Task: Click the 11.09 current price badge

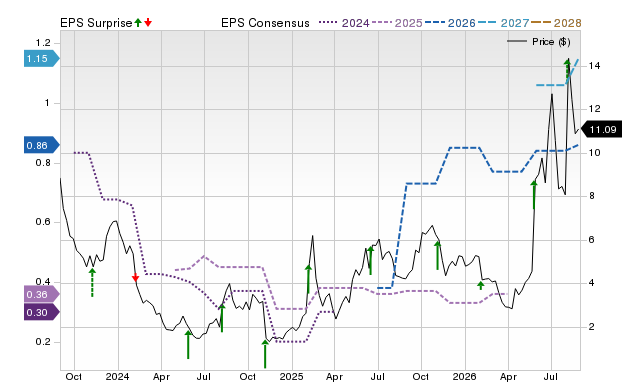Action: pos(601,130)
